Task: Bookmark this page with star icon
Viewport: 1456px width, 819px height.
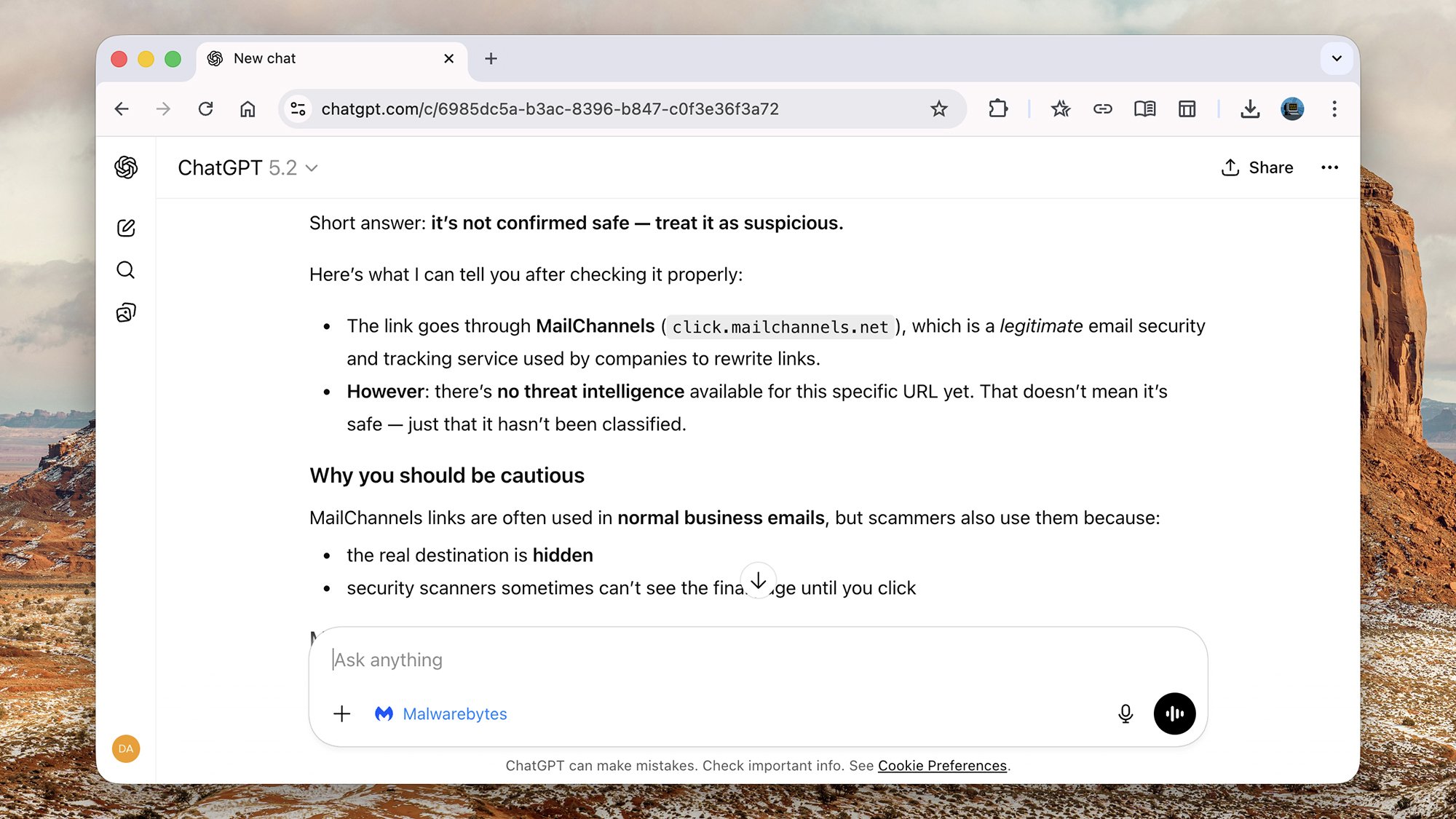Action: tap(939, 109)
